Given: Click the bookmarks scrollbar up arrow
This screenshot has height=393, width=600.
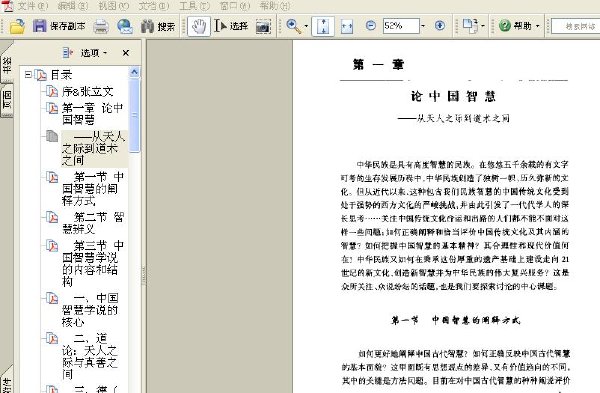Looking at the screenshot, I should click(x=134, y=72).
